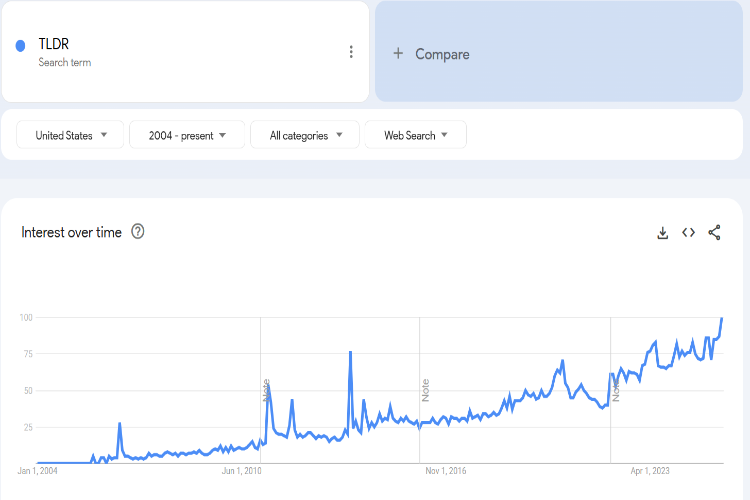
Task: Click the Note marker near Nov 2016
Action: pos(425,390)
